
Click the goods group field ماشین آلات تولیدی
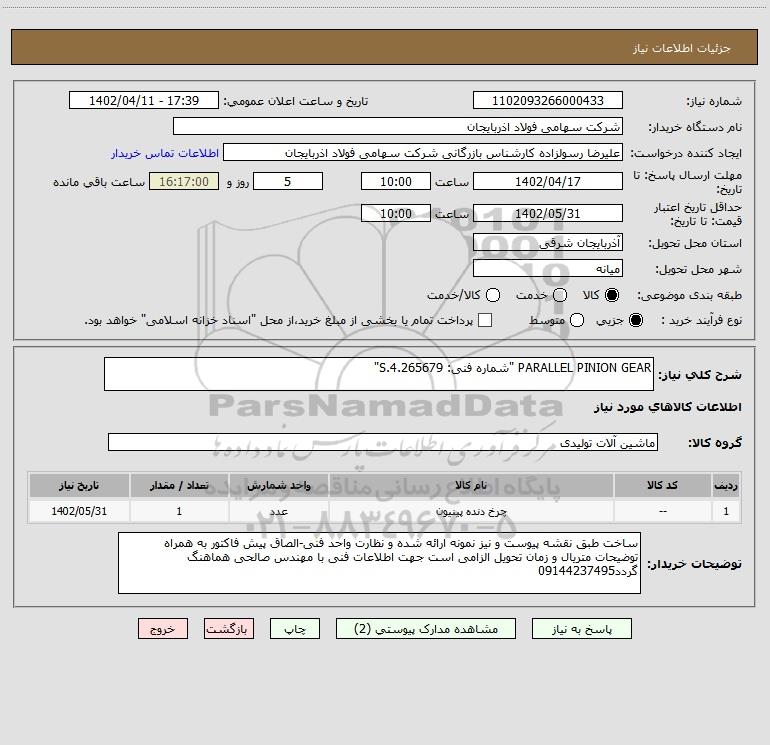tap(383, 442)
